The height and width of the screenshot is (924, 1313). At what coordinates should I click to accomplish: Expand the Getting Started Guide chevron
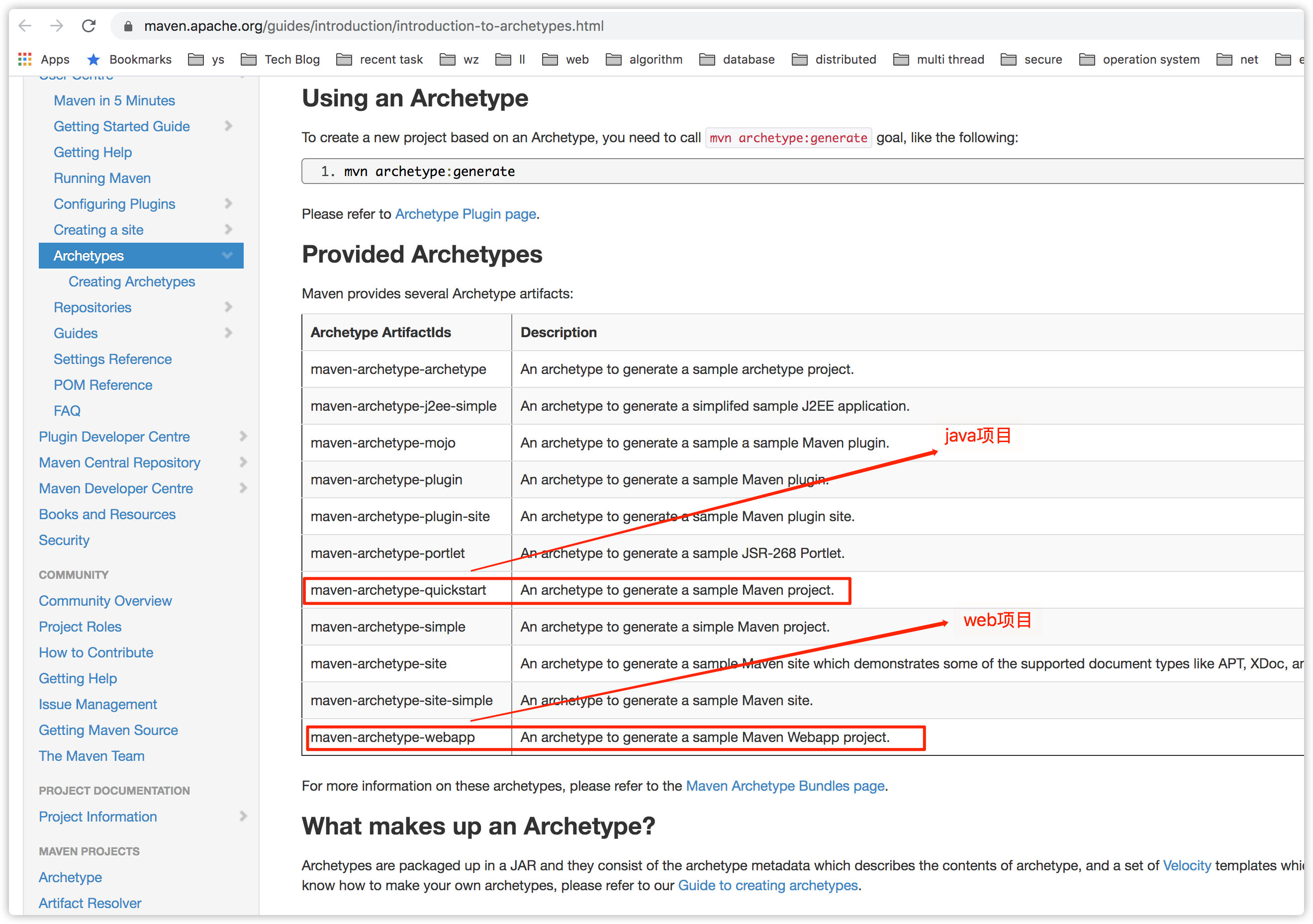click(x=229, y=126)
